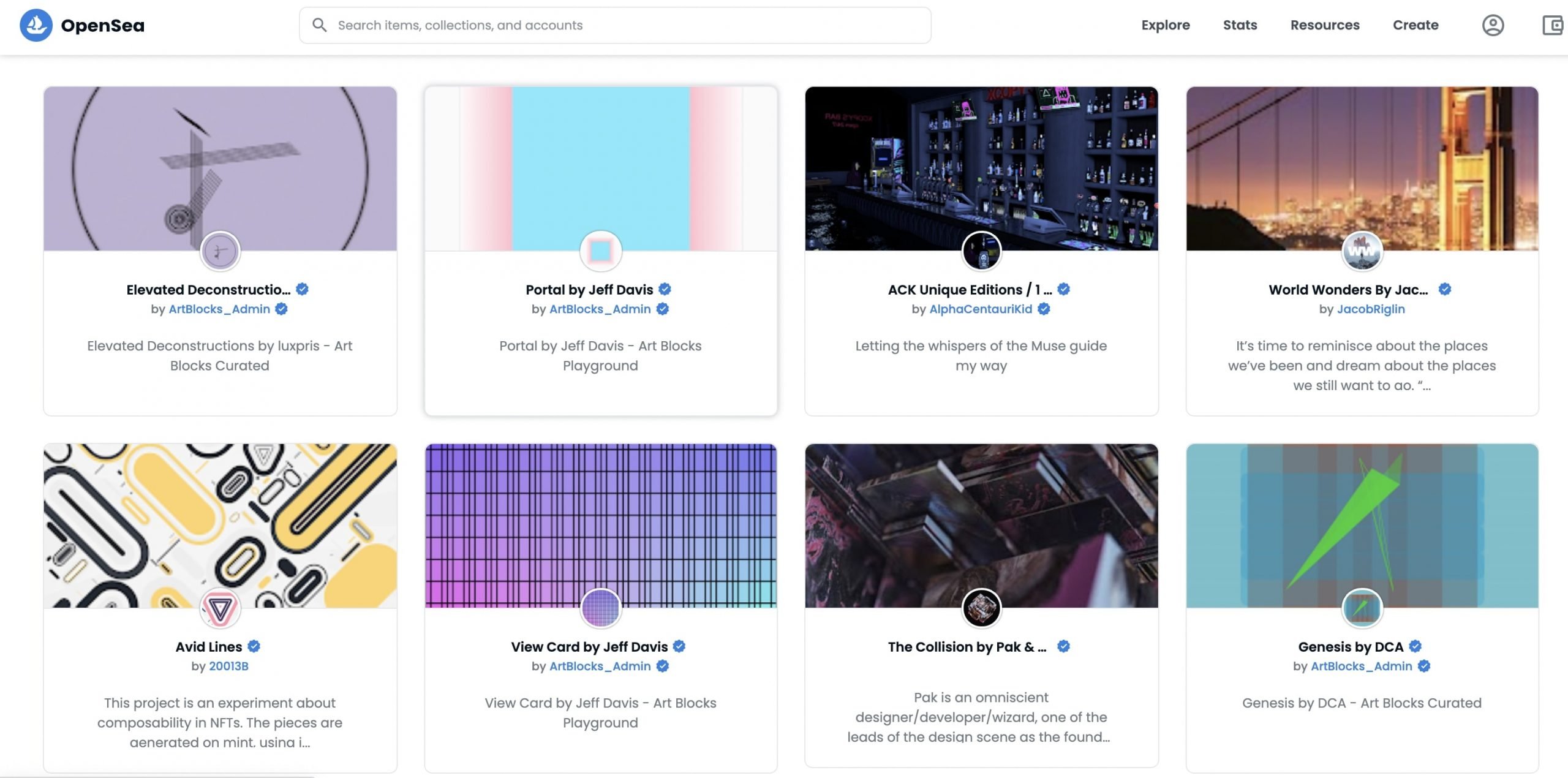Open the Stats menu

coord(1240,25)
